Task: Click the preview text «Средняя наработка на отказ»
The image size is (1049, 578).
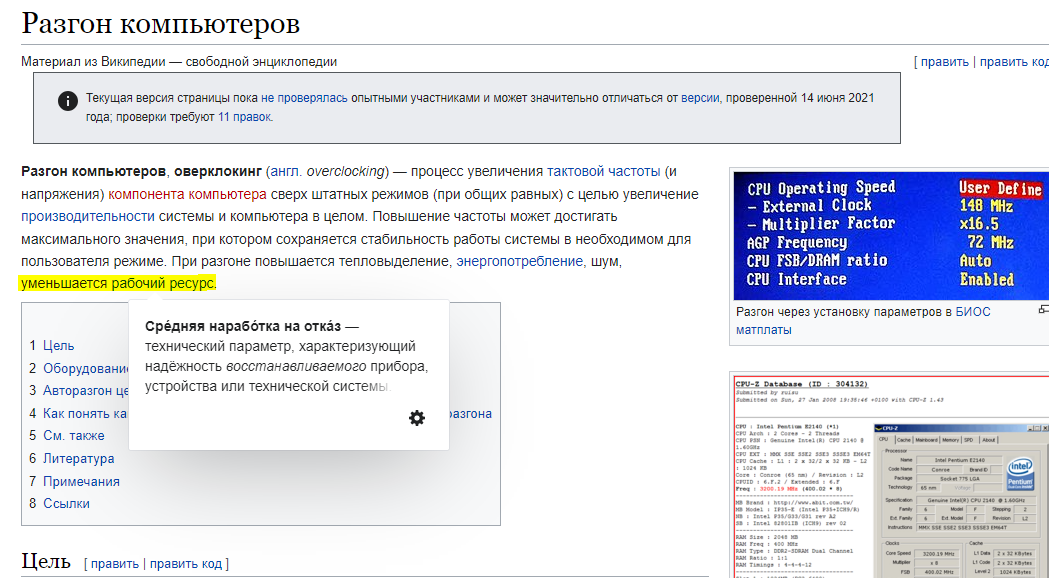Action: tap(243, 326)
